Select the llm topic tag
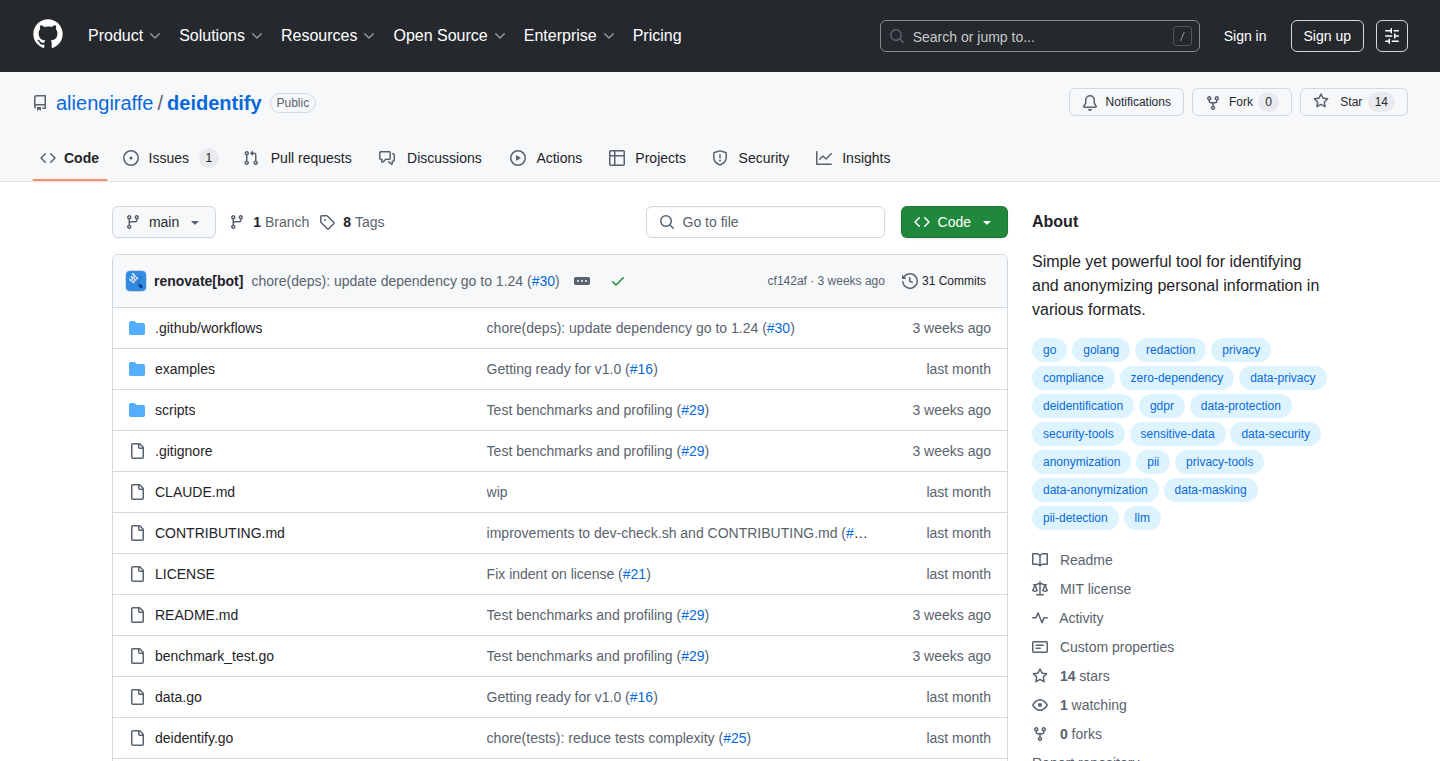This screenshot has width=1440, height=761. pos(1142,518)
